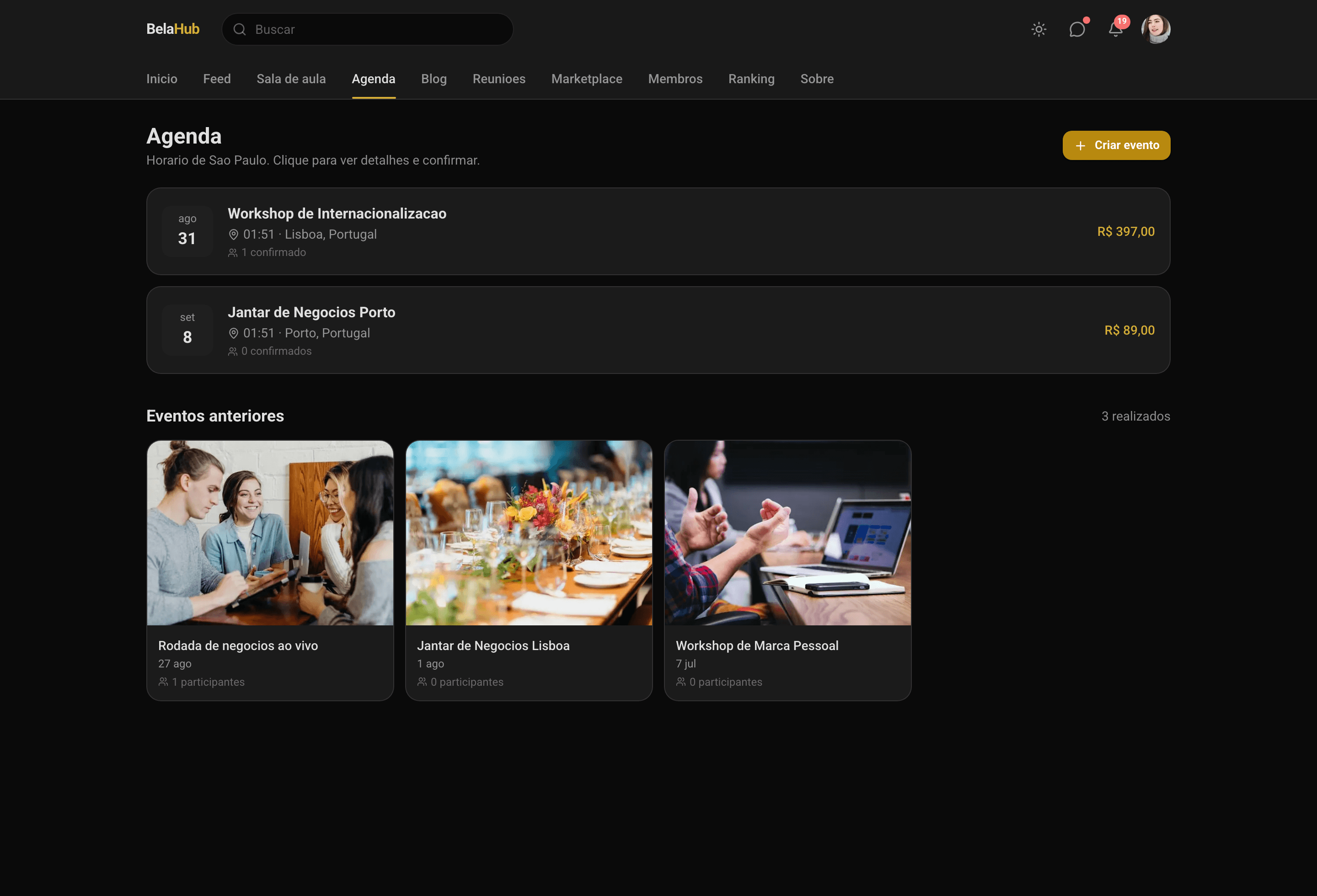Open the user profile avatar
Viewport: 1317px width, 896px height.
click(x=1156, y=29)
